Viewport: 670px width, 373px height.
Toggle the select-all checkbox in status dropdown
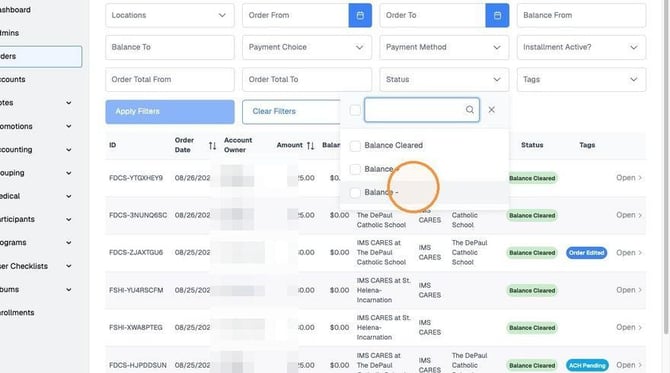tap(355, 110)
